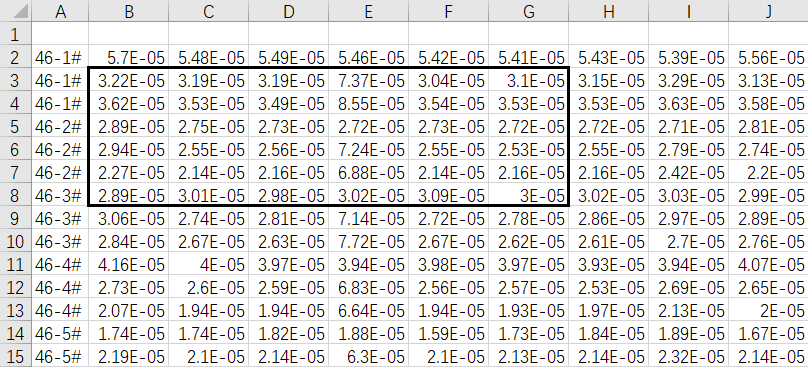The width and height of the screenshot is (808, 367).
Task: Select cell J11 with 4.07E-05
Action: pyautogui.click(x=768, y=264)
